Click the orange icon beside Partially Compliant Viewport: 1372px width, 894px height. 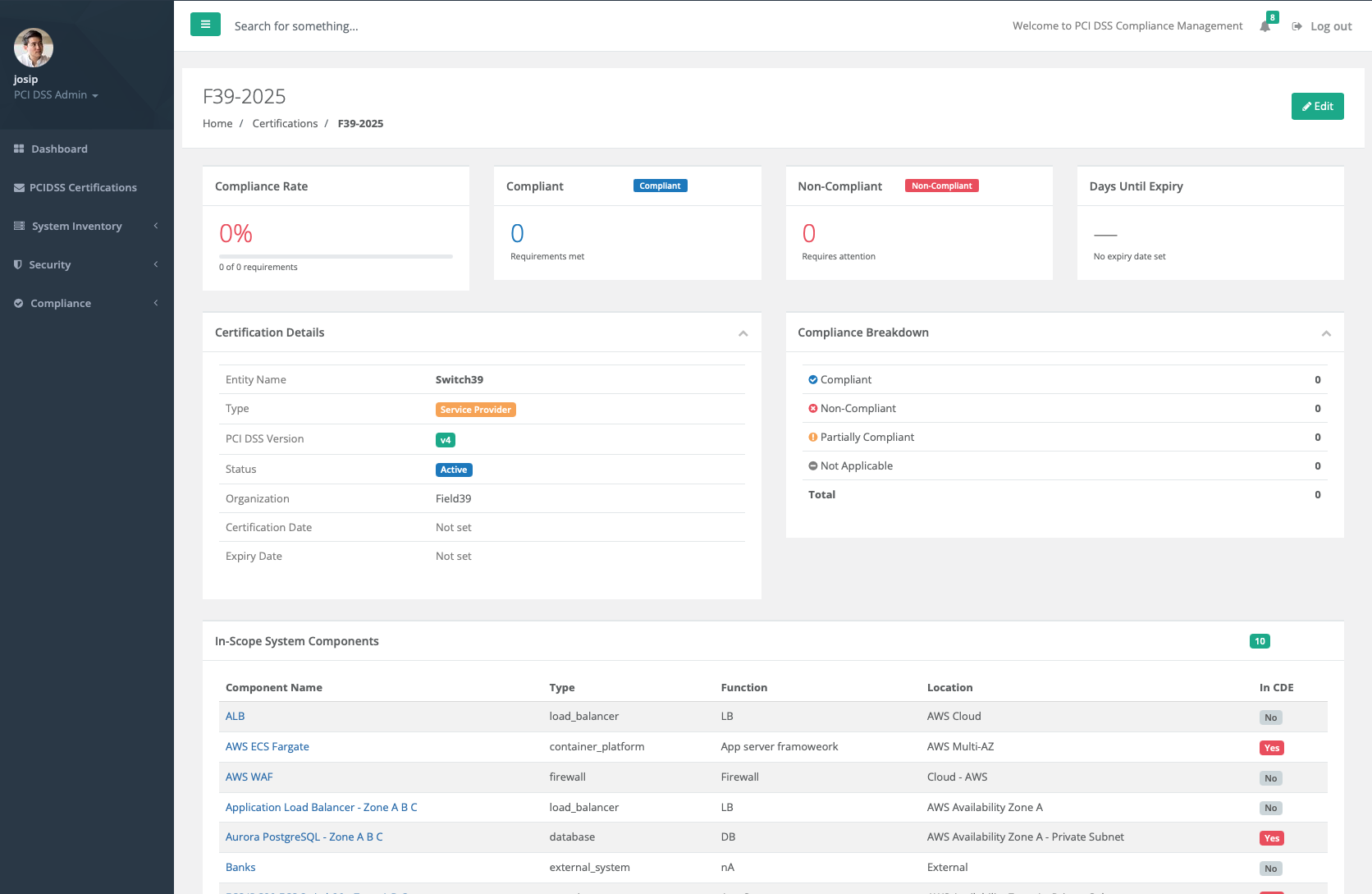click(x=812, y=437)
